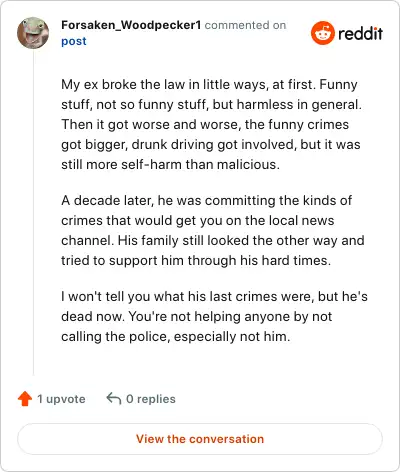Click the vertical comment thread line

33,213
